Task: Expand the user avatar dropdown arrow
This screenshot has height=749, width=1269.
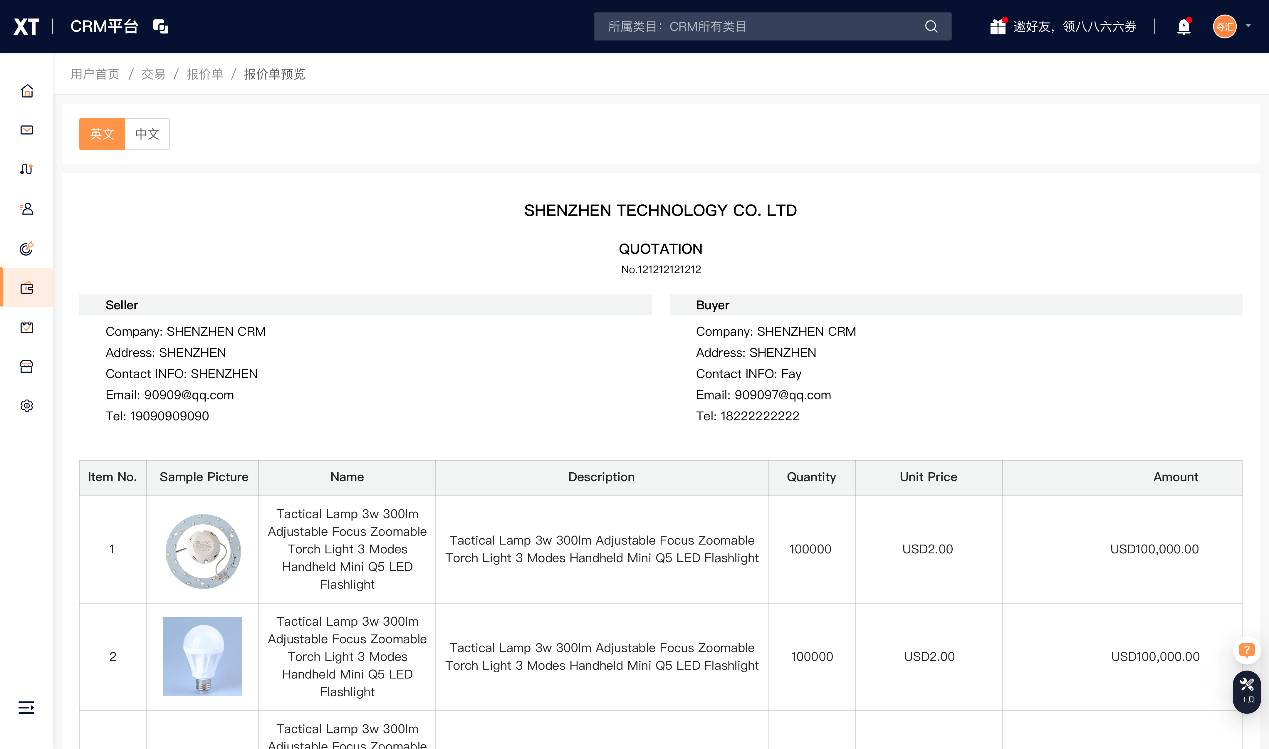Action: [x=1248, y=26]
